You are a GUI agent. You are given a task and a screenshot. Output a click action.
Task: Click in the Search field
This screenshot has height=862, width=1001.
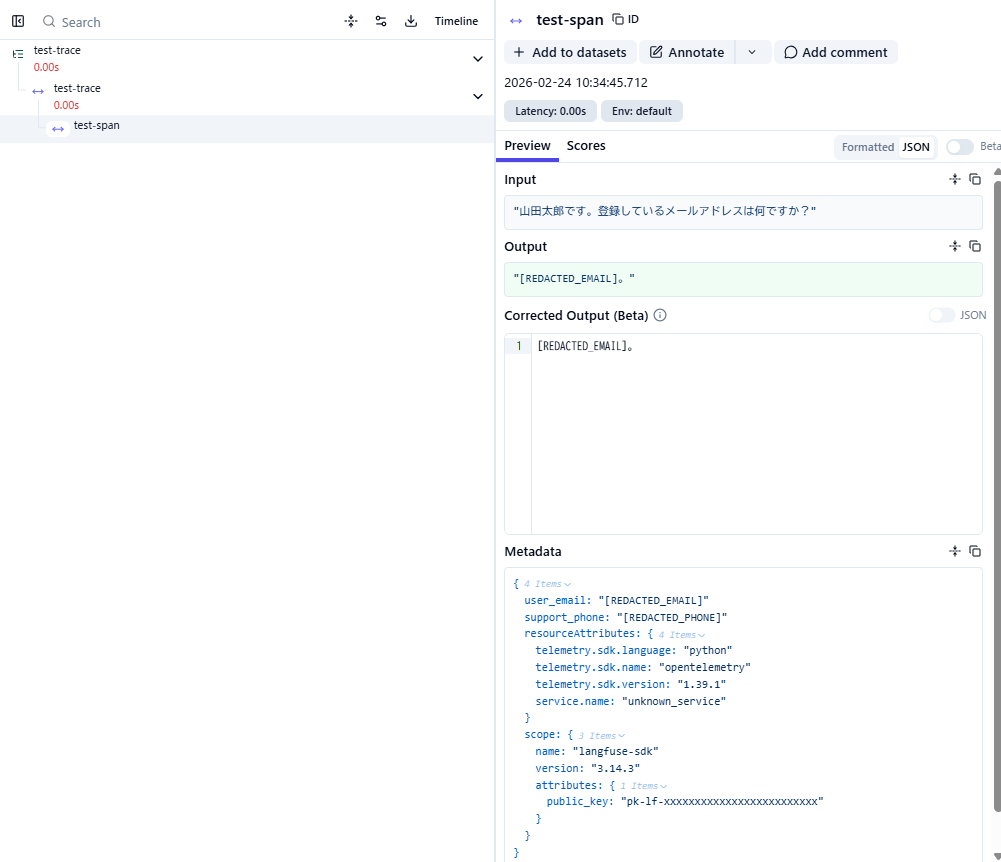(180, 22)
